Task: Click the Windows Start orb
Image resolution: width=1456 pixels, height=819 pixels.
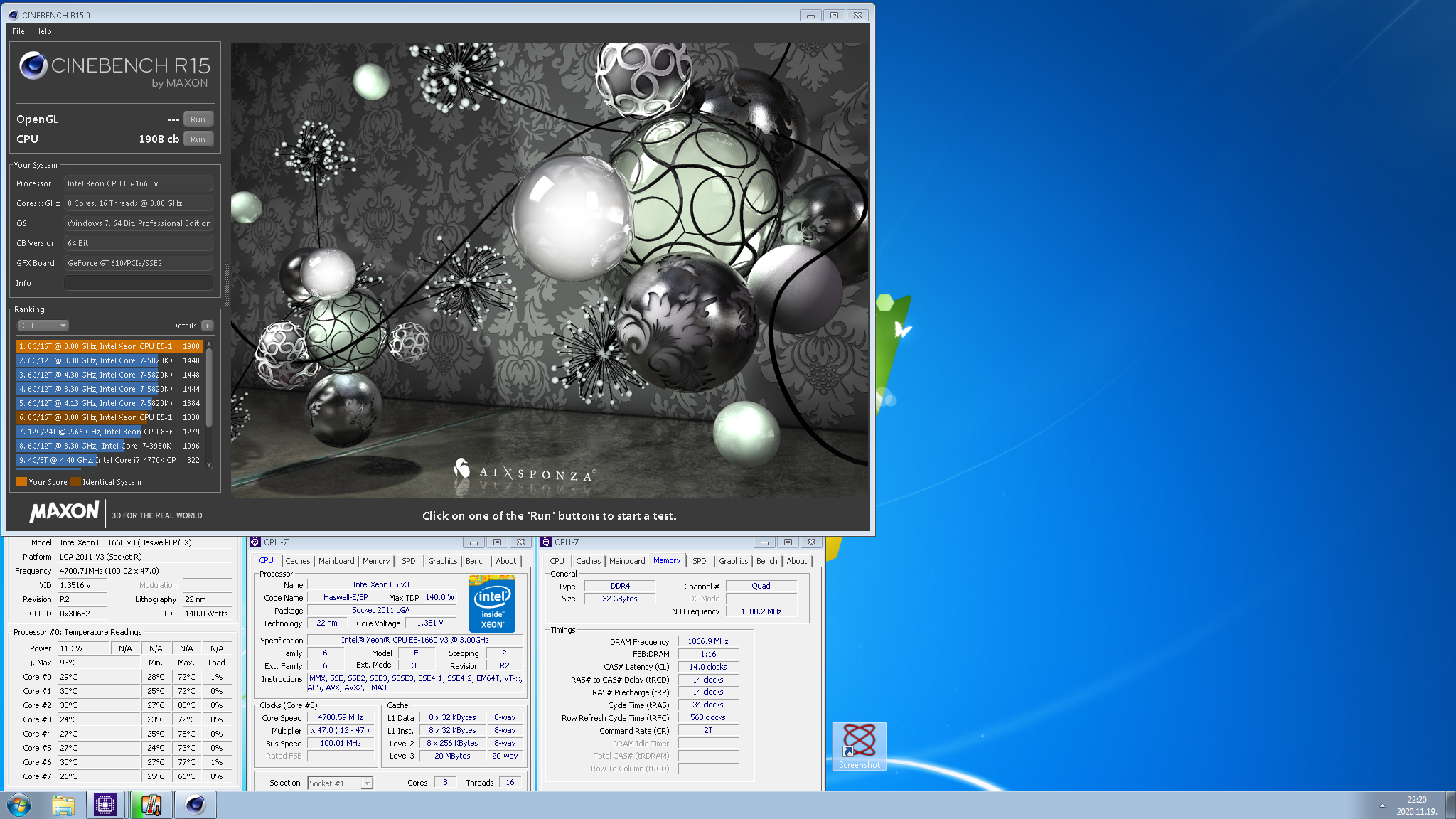Action: pyautogui.click(x=19, y=805)
